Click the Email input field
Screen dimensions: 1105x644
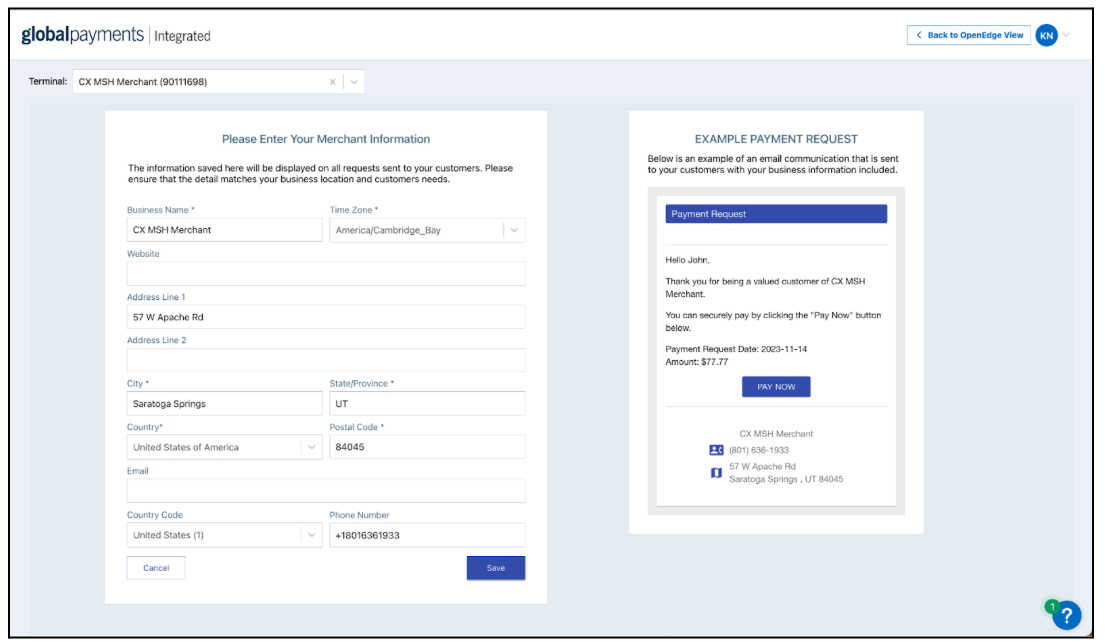[325, 491]
